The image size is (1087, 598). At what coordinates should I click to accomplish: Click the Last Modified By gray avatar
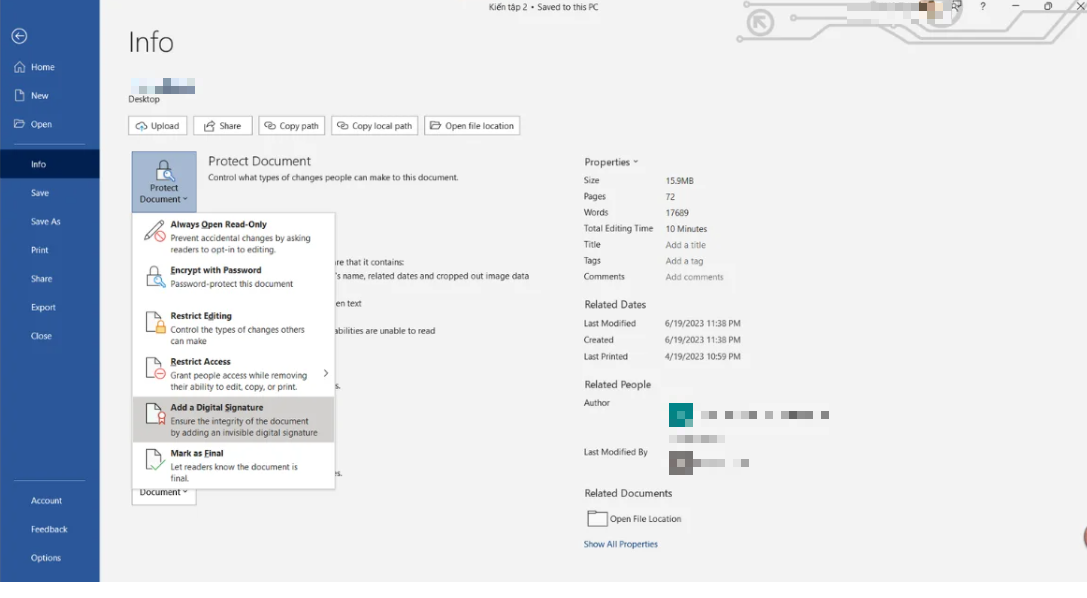(681, 463)
